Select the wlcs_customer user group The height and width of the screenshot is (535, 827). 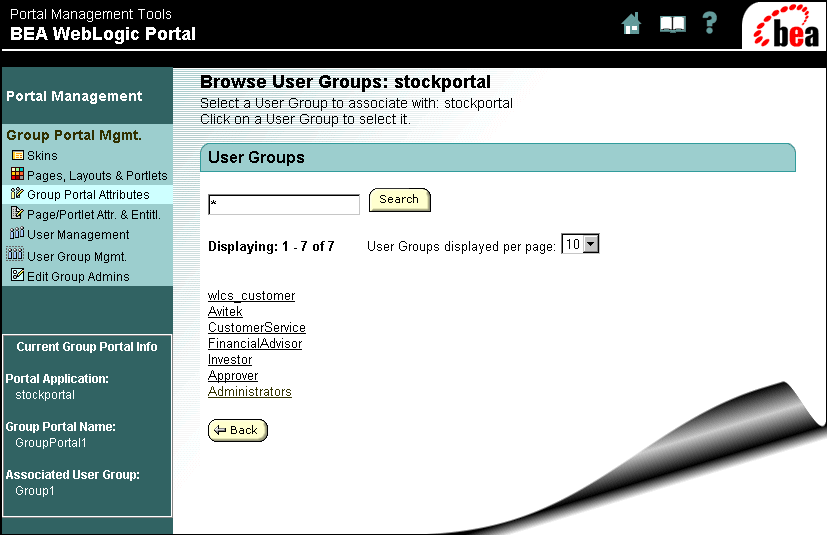tap(252, 296)
